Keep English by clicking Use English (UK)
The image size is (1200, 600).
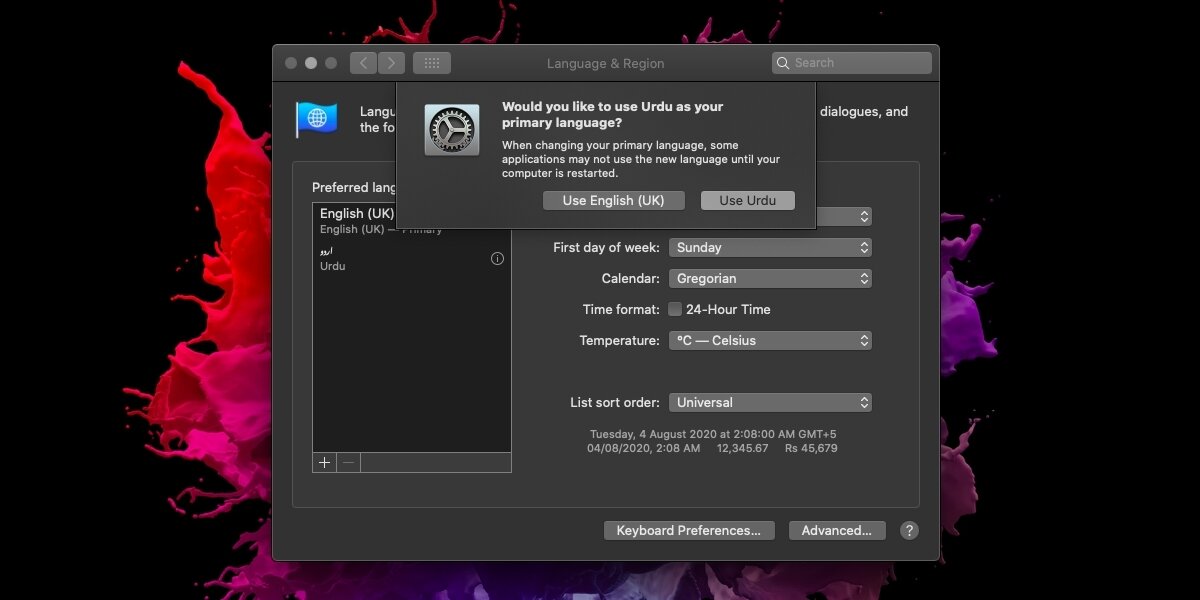point(613,200)
